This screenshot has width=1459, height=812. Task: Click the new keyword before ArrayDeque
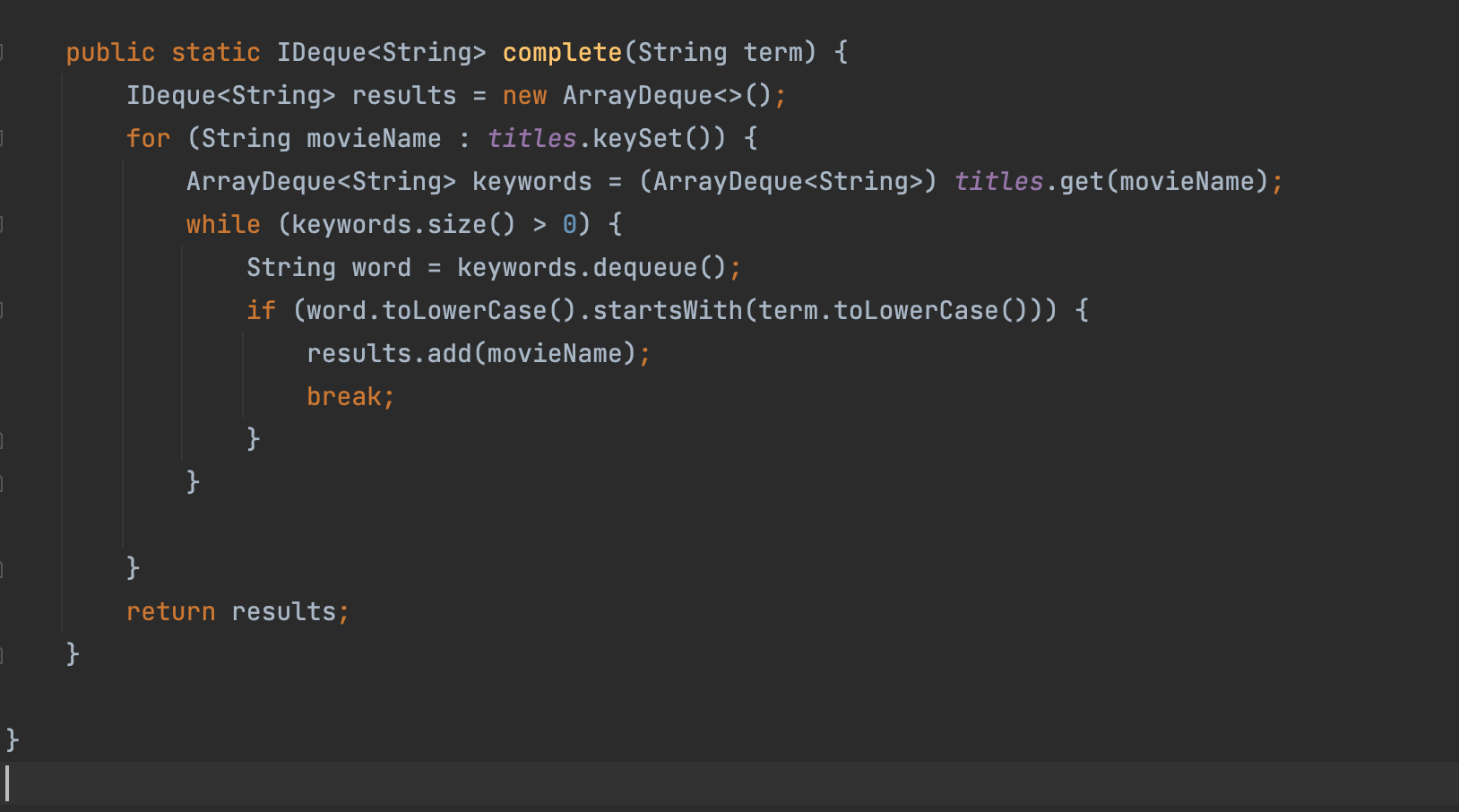click(x=524, y=96)
